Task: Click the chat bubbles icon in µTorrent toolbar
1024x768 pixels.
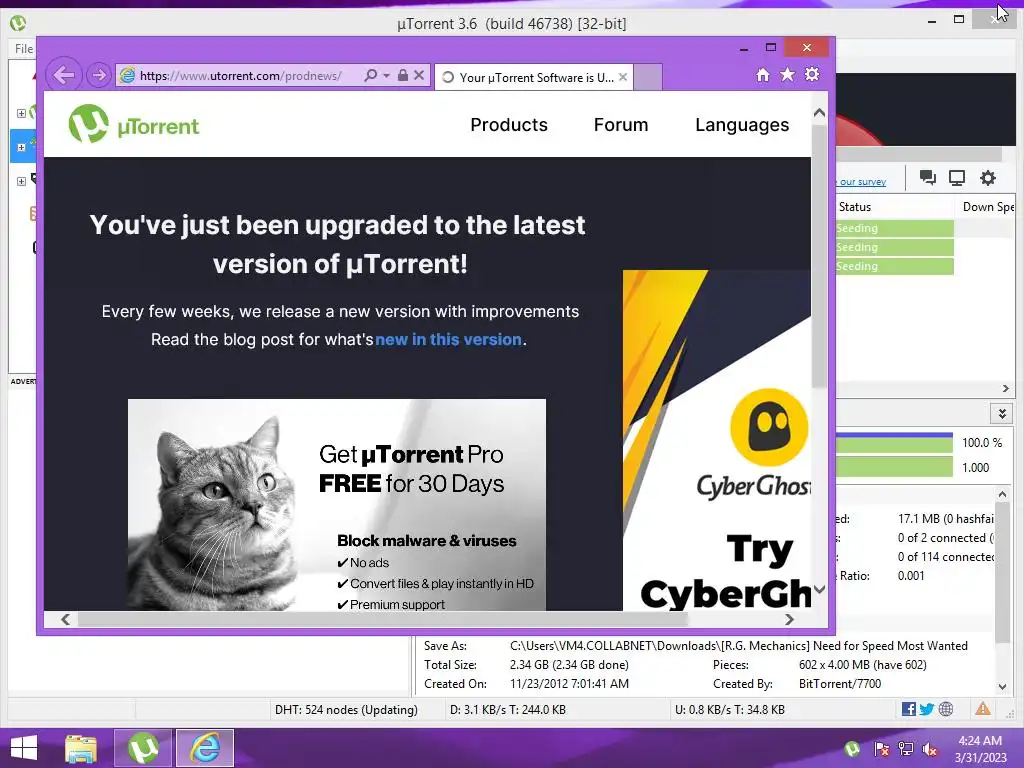Action: click(x=927, y=178)
